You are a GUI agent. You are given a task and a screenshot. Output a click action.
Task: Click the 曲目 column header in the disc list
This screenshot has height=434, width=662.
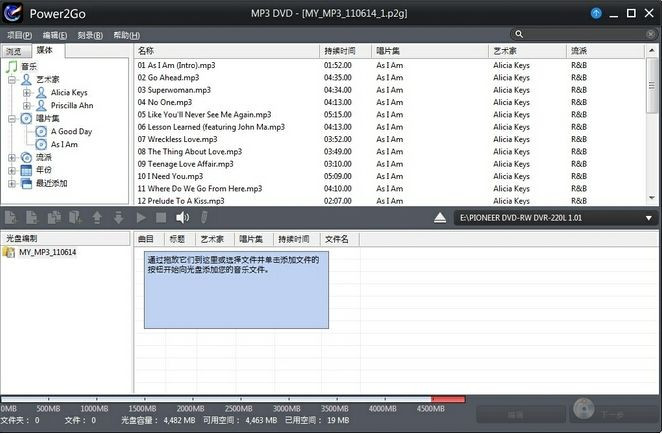[149, 239]
